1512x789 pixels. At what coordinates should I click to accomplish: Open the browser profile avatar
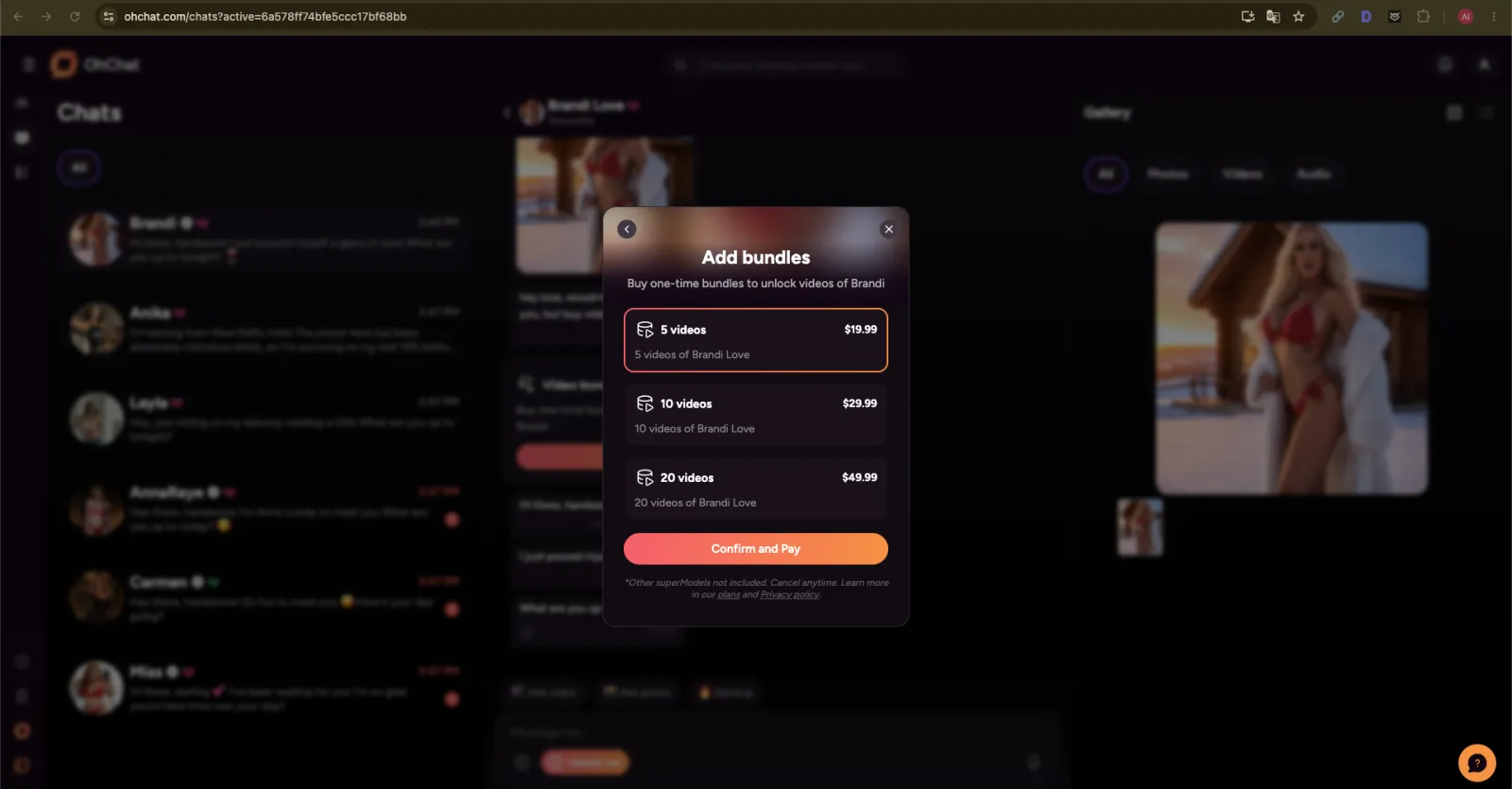[1466, 16]
